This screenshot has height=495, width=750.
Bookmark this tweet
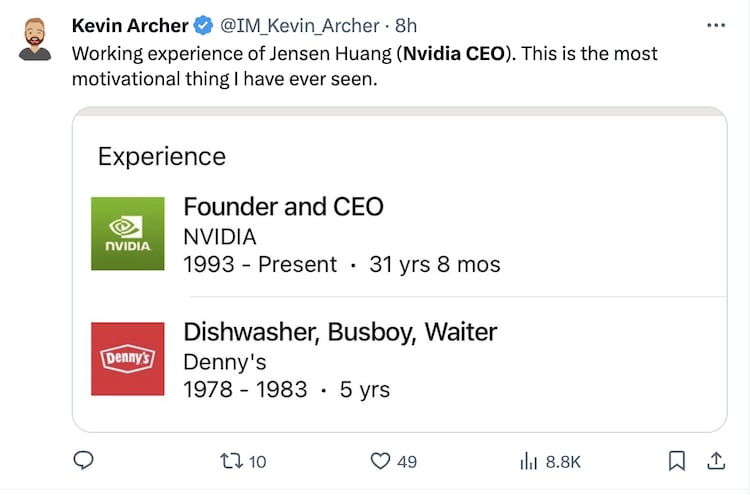(x=677, y=461)
